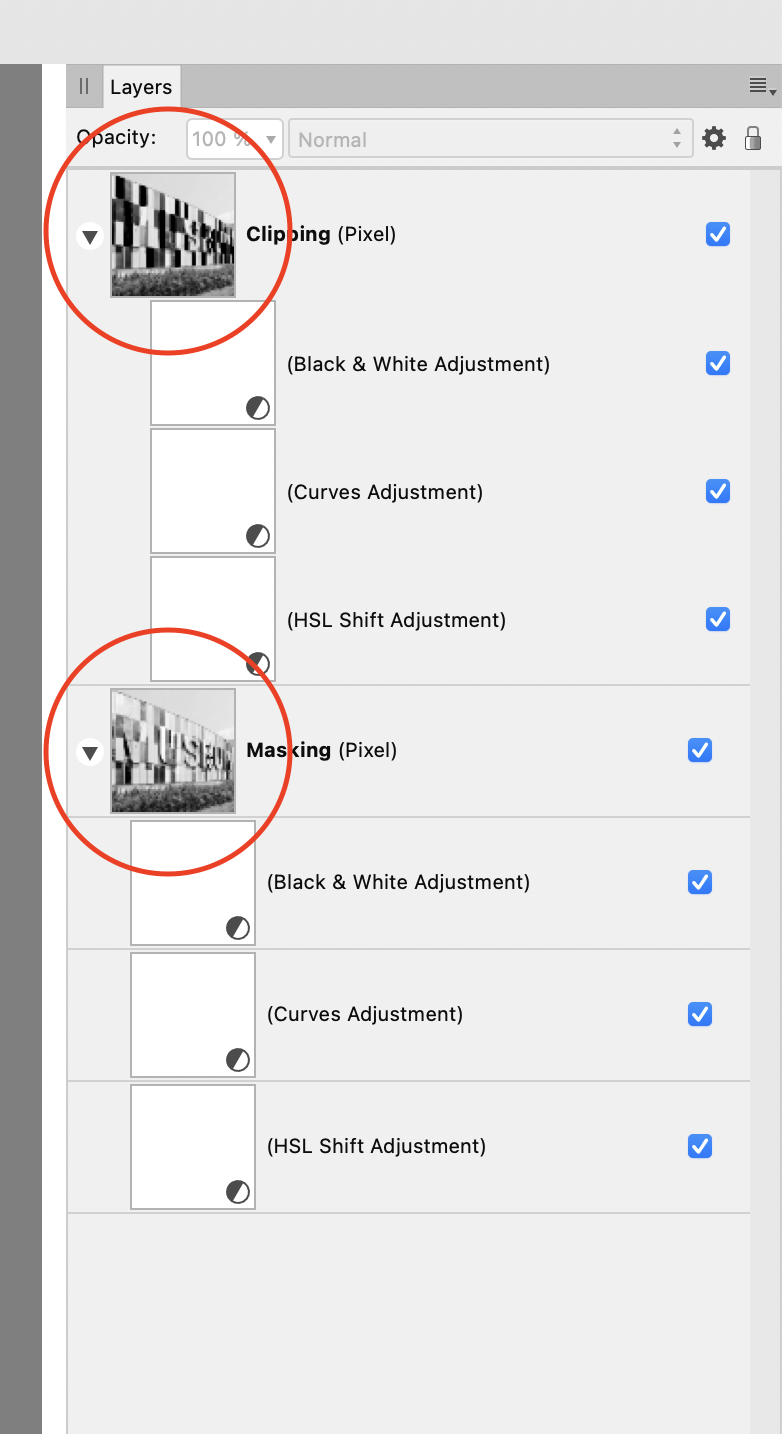The width and height of the screenshot is (782, 1434).
Task: Switch to the Layers tab
Action: [141, 87]
